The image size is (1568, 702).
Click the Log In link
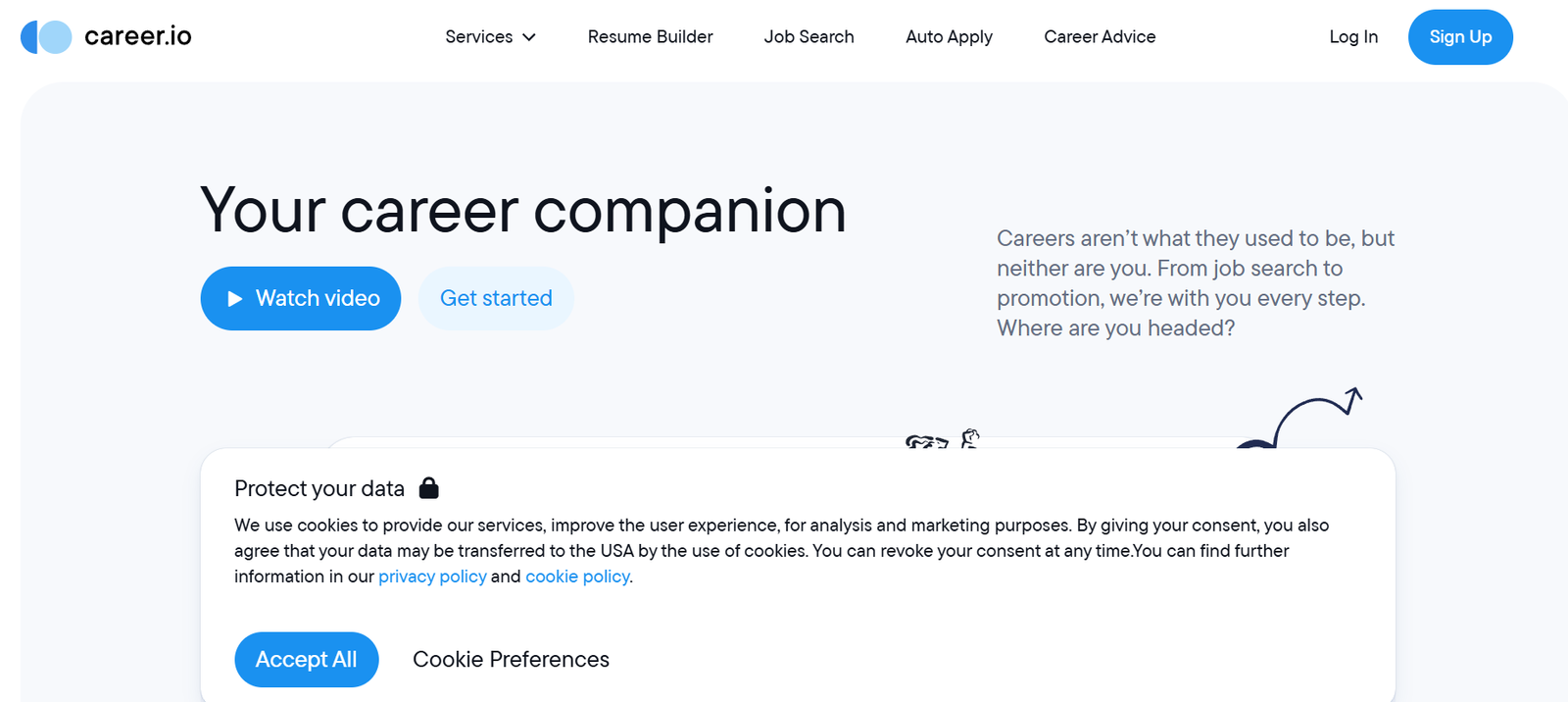coord(1353,37)
